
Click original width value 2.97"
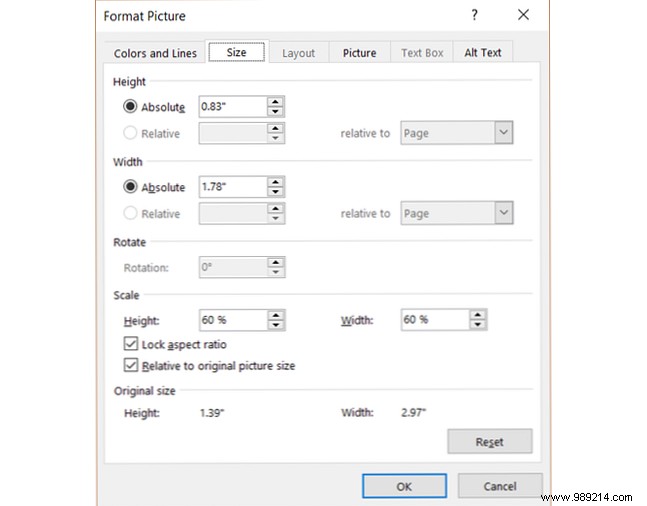coord(413,412)
